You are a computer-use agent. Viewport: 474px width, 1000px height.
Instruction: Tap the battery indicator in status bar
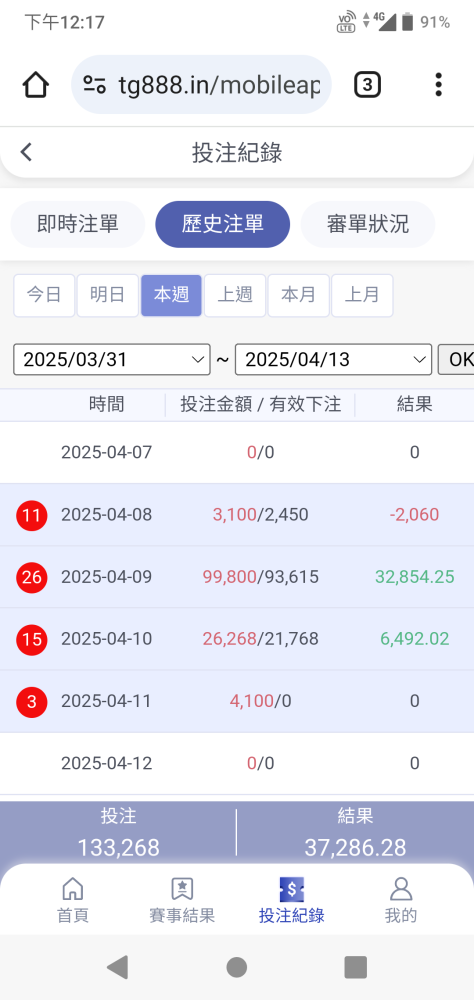(408, 22)
